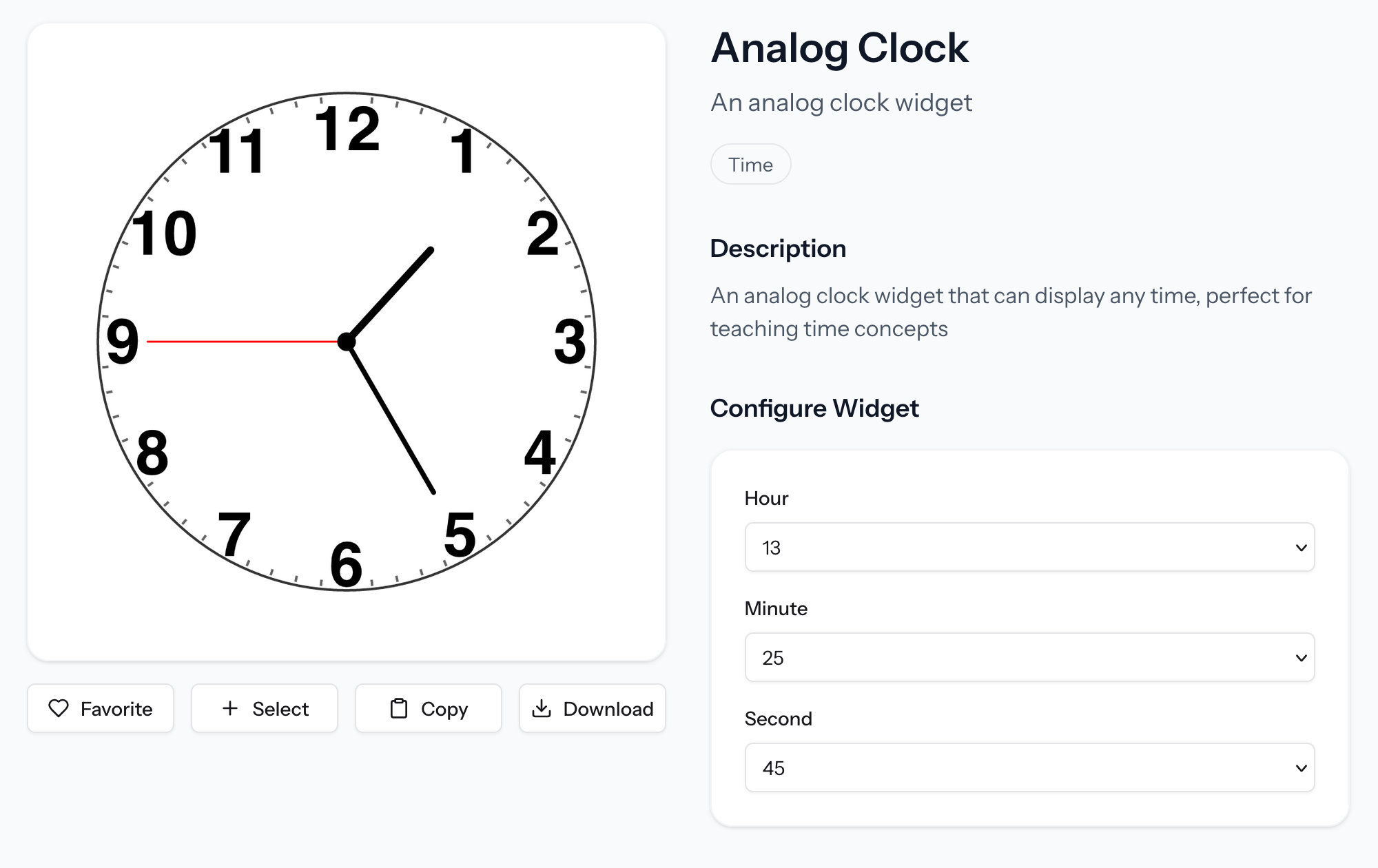The image size is (1378, 868).
Task: Click the Analog Clock title heading
Action: coord(840,48)
